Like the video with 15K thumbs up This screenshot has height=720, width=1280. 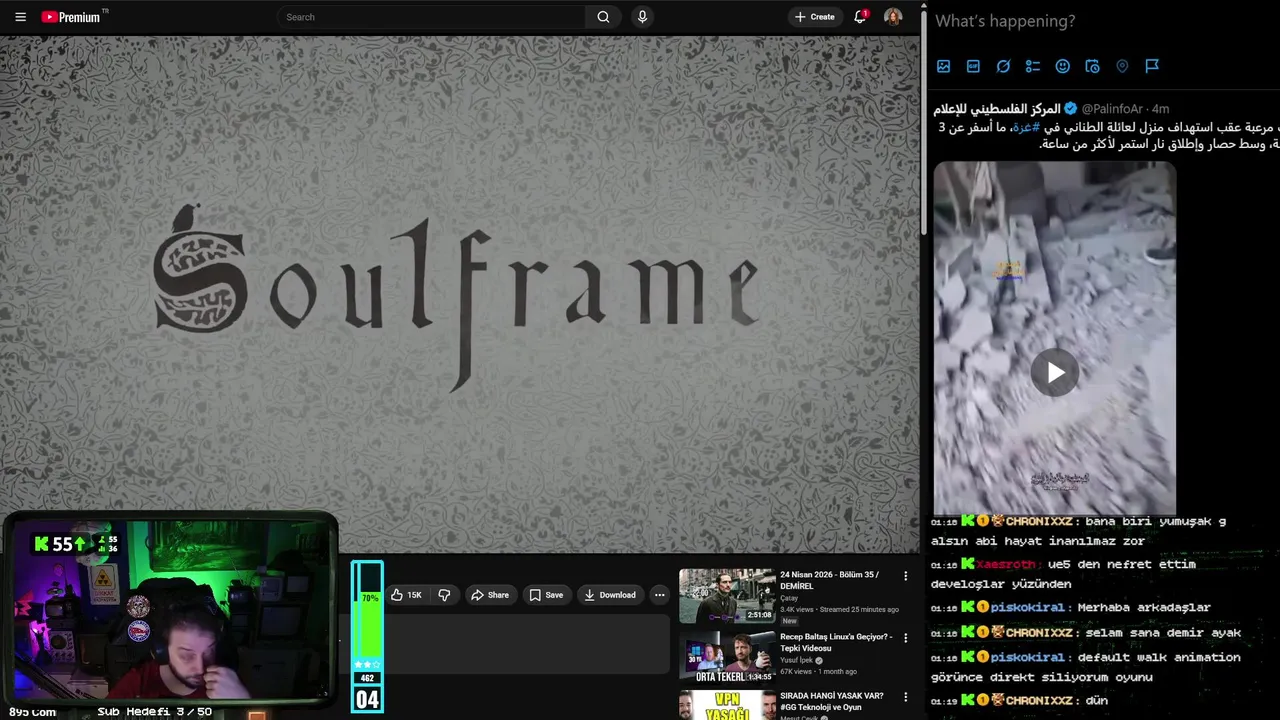[407, 595]
